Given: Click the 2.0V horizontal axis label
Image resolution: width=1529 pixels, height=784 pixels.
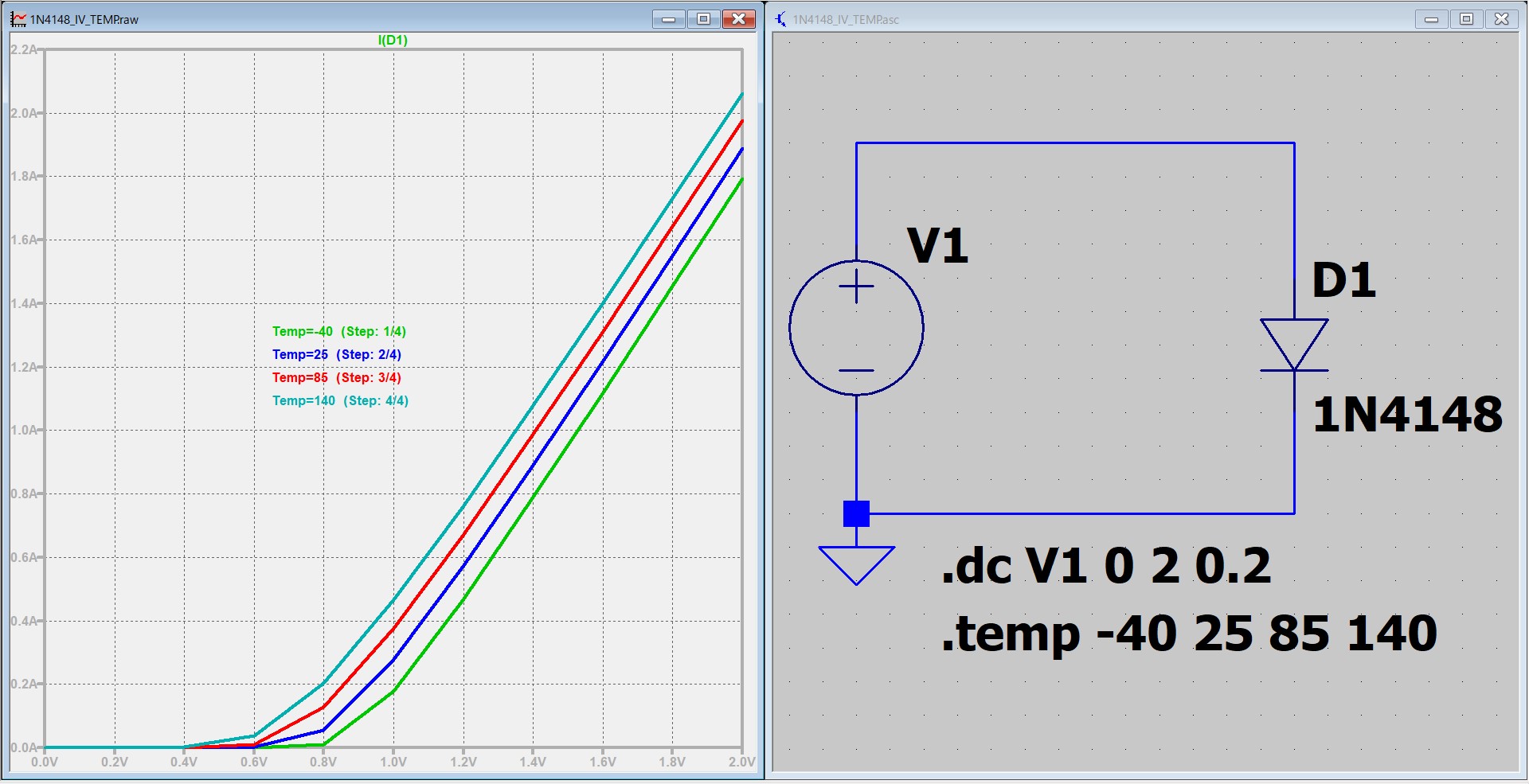Looking at the screenshot, I should pos(741,762).
